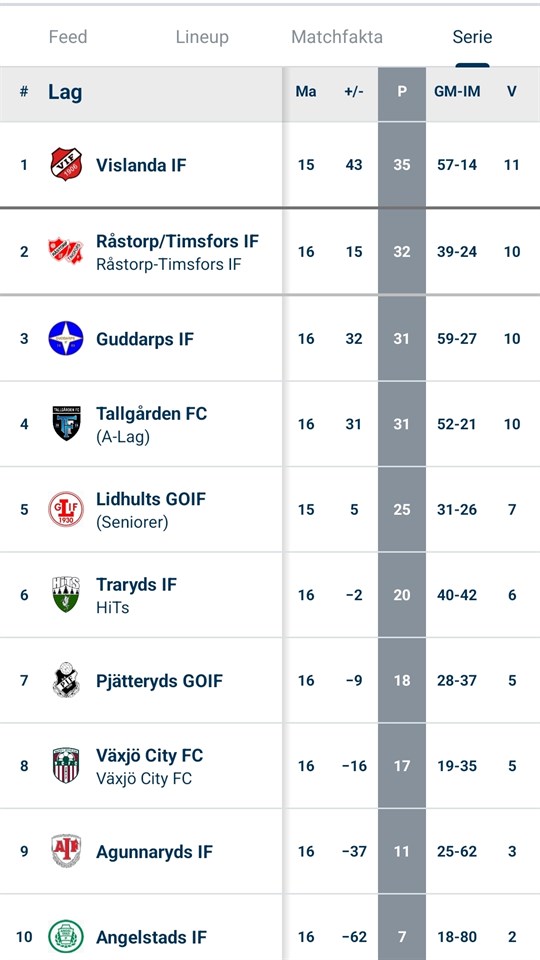540x960 pixels.
Task: Open the Lineup tab
Action: pyautogui.click(x=202, y=37)
